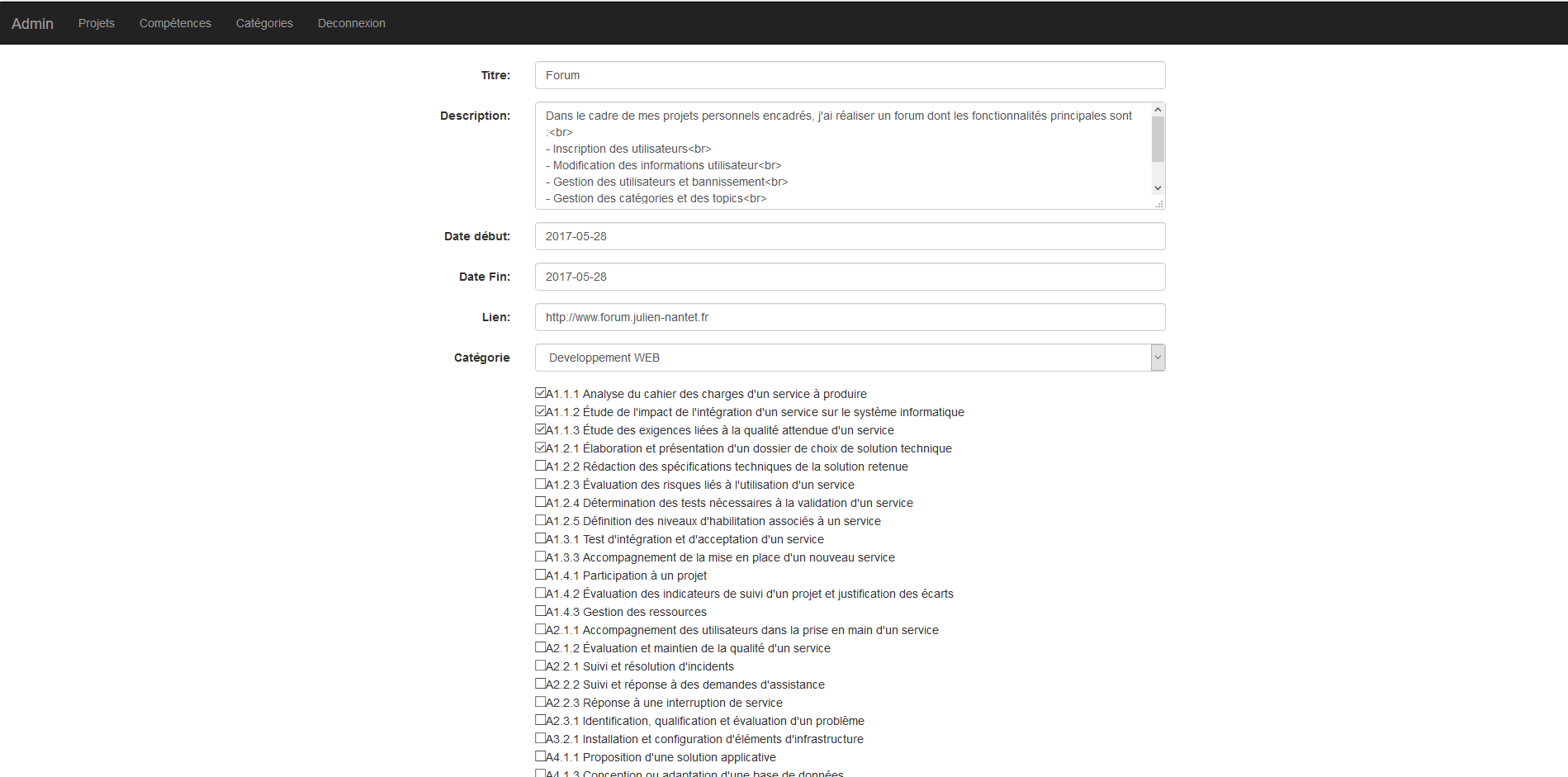Uncheck A1.1.2 Étude de l'impact checkbox
The width and height of the screenshot is (1568, 777).
click(540, 411)
